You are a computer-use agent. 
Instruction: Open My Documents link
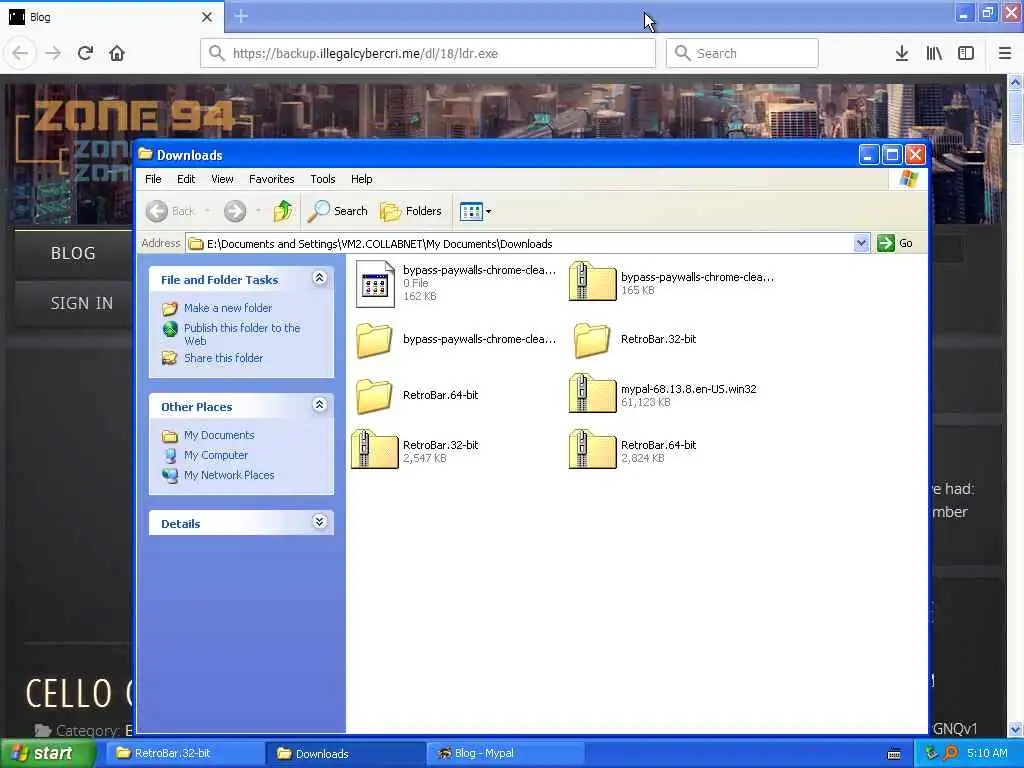(x=219, y=435)
